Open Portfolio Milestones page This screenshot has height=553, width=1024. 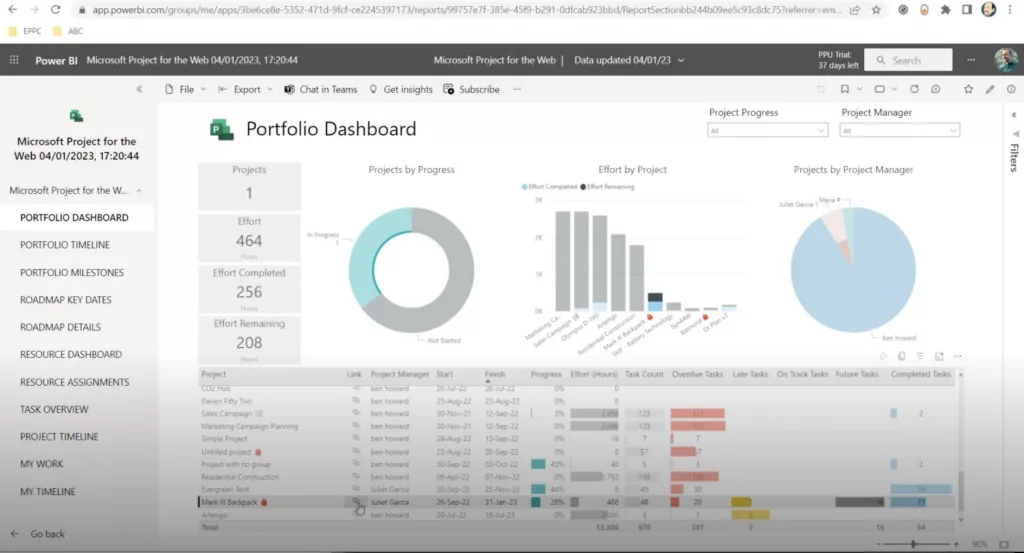[x=72, y=272]
